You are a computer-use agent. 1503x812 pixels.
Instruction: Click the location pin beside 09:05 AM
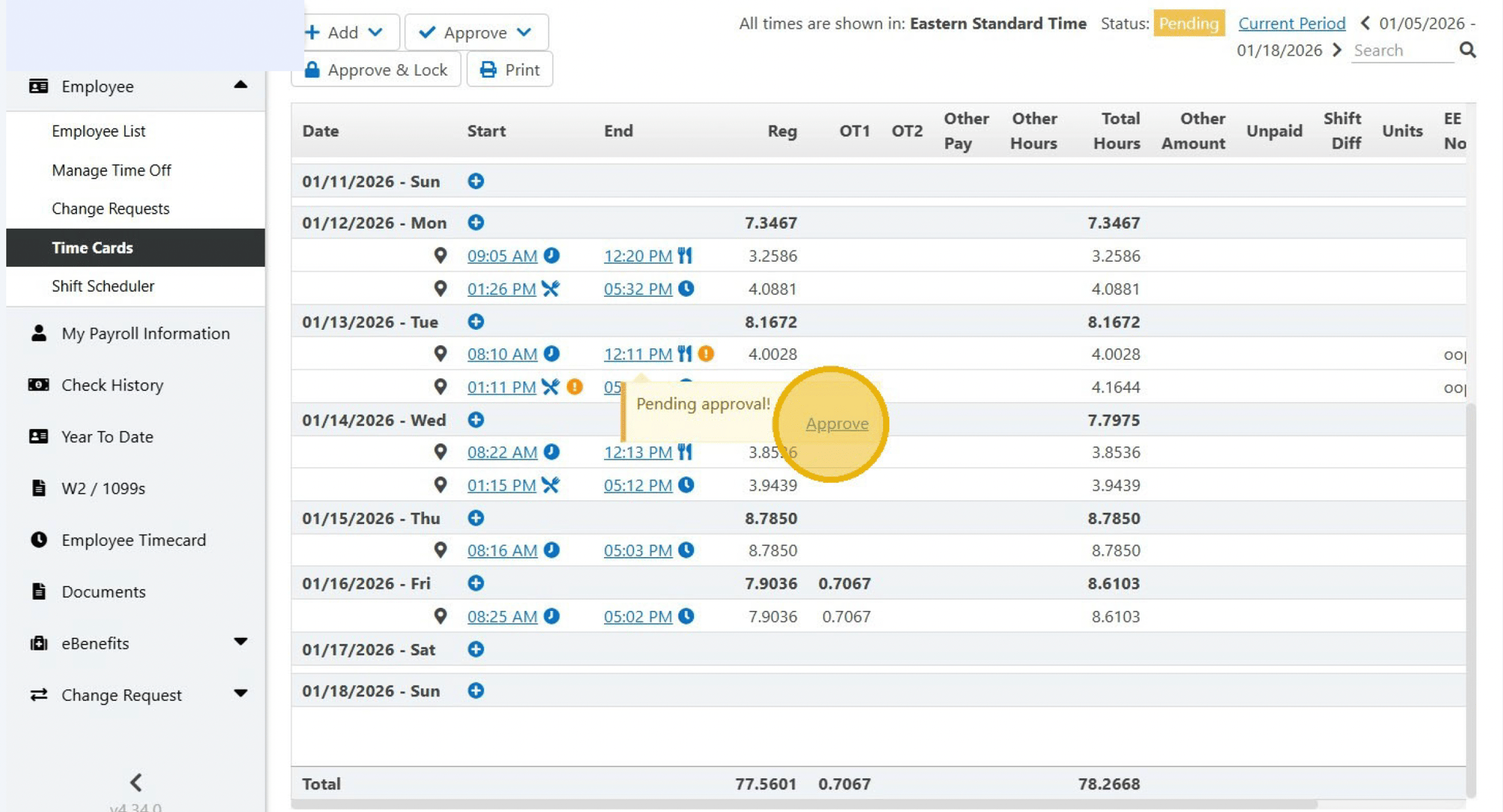click(440, 256)
